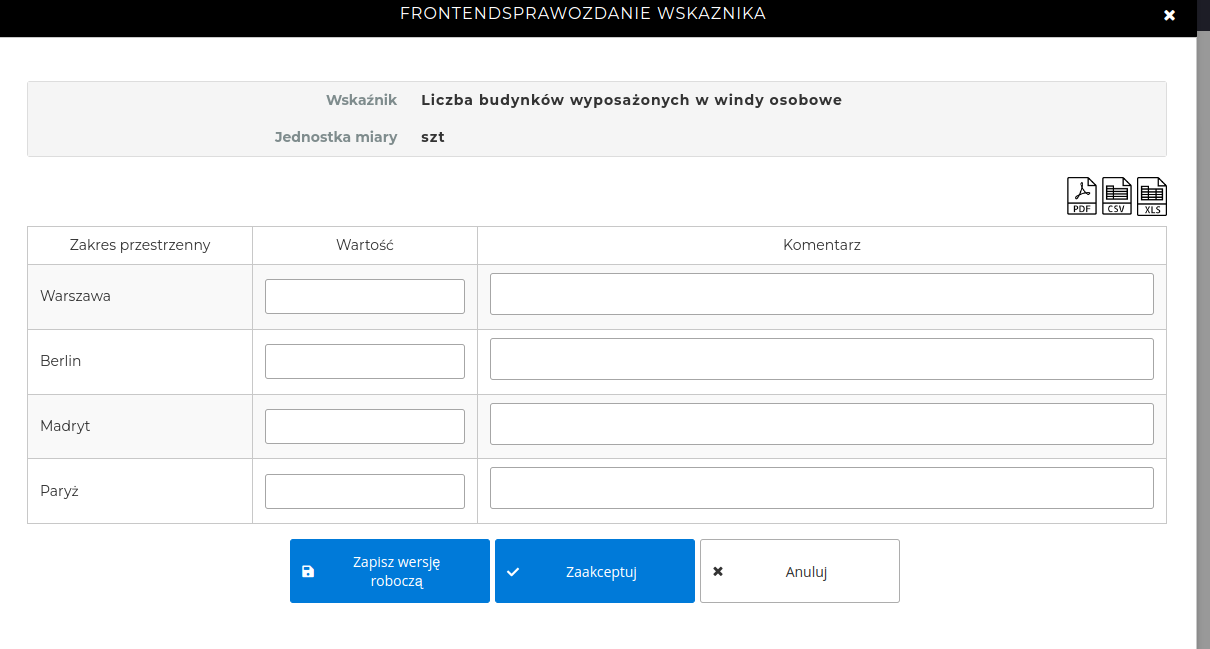This screenshot has width=1210, height=649.
Task: Click the vertical scrollbar on the right
Action: click(1203, 340)
